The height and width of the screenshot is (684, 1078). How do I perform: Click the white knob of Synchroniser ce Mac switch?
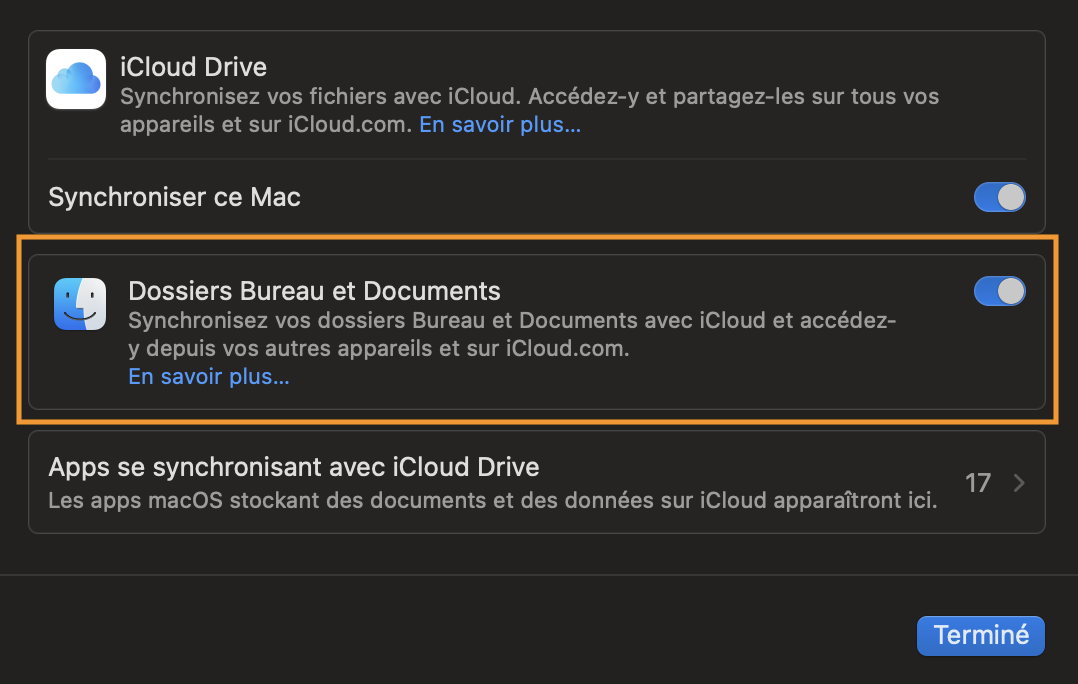click(x=1011, y=197)
